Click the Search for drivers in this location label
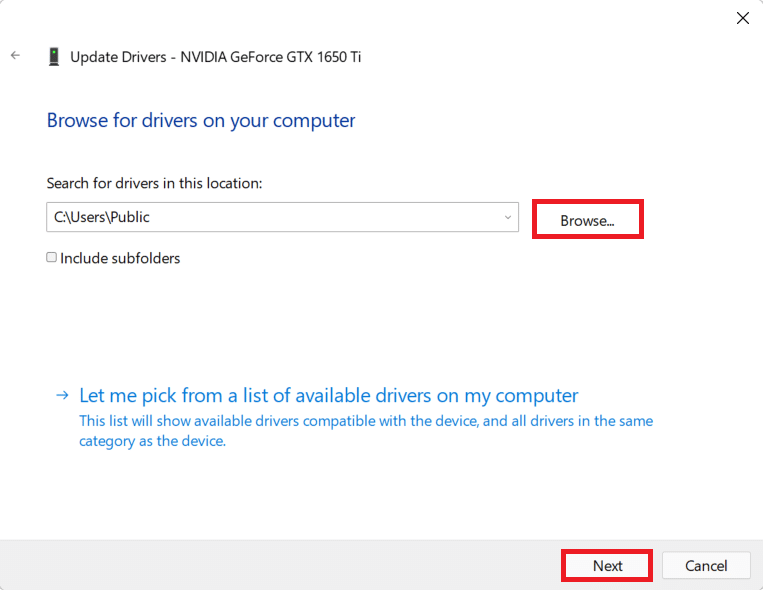Viewport: 763px width, 590px height. (154, 183)
